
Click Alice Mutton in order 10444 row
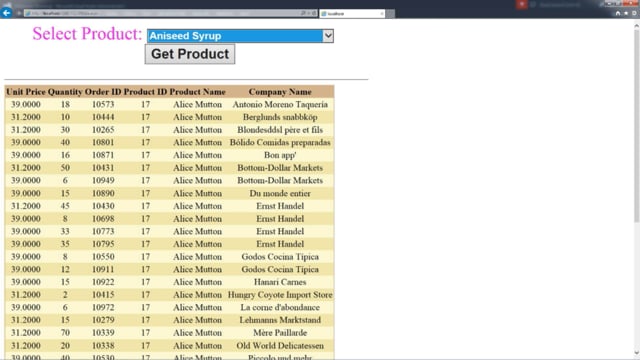click(197, 117)
